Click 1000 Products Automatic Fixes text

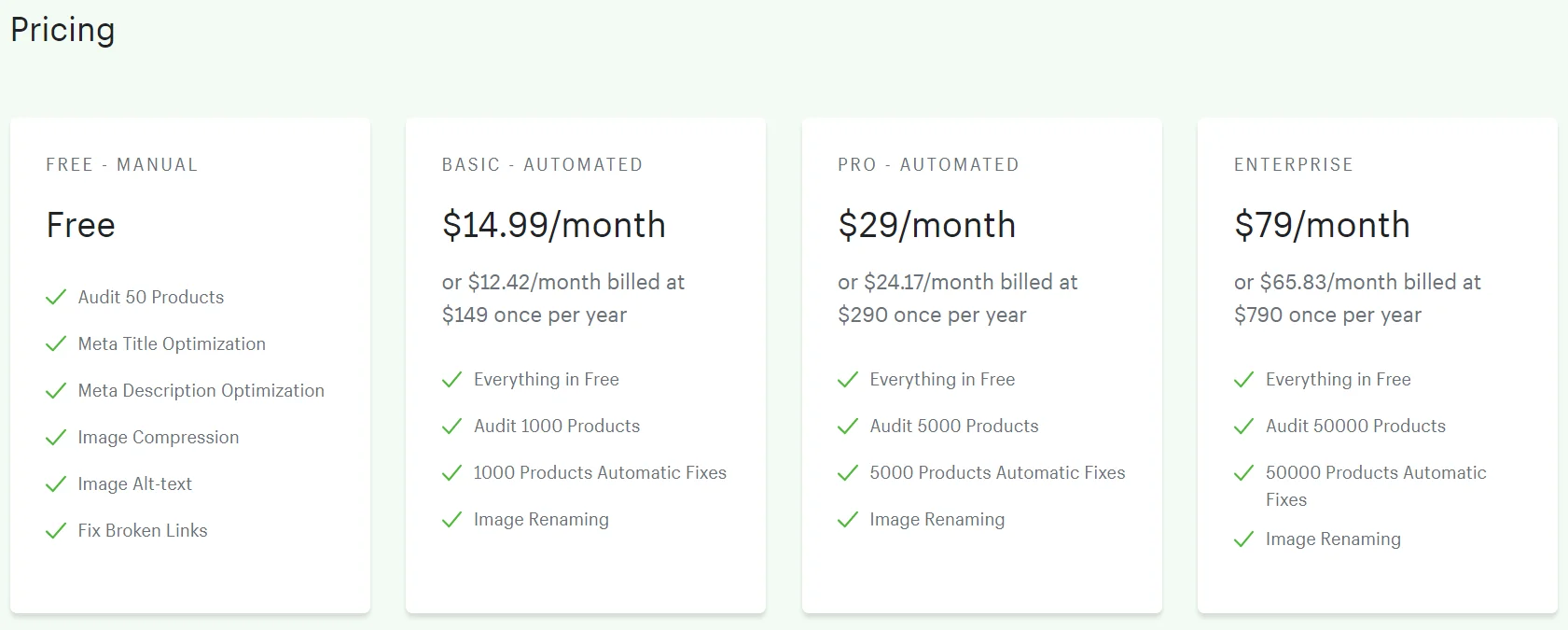click(600, 472)
